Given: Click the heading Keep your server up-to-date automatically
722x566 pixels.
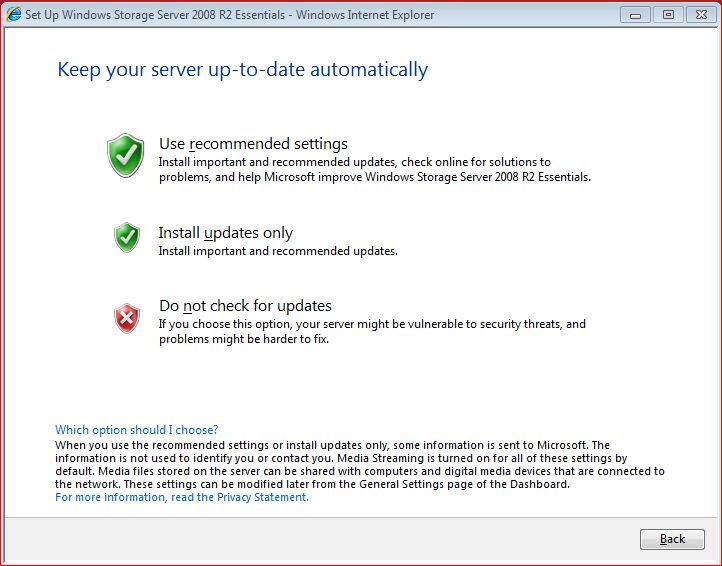Looking at the screenshot, I should pyautogui.click(x=243, y=70).
